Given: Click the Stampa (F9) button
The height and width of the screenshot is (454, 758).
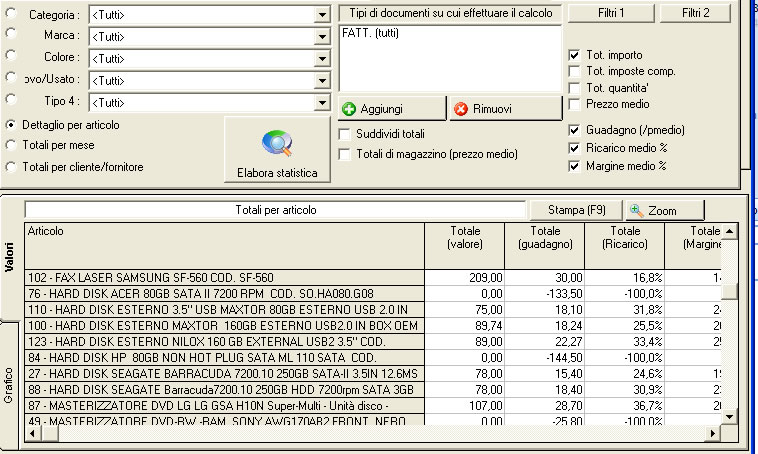Looking at the screenshot, I should tap(576, 210).
